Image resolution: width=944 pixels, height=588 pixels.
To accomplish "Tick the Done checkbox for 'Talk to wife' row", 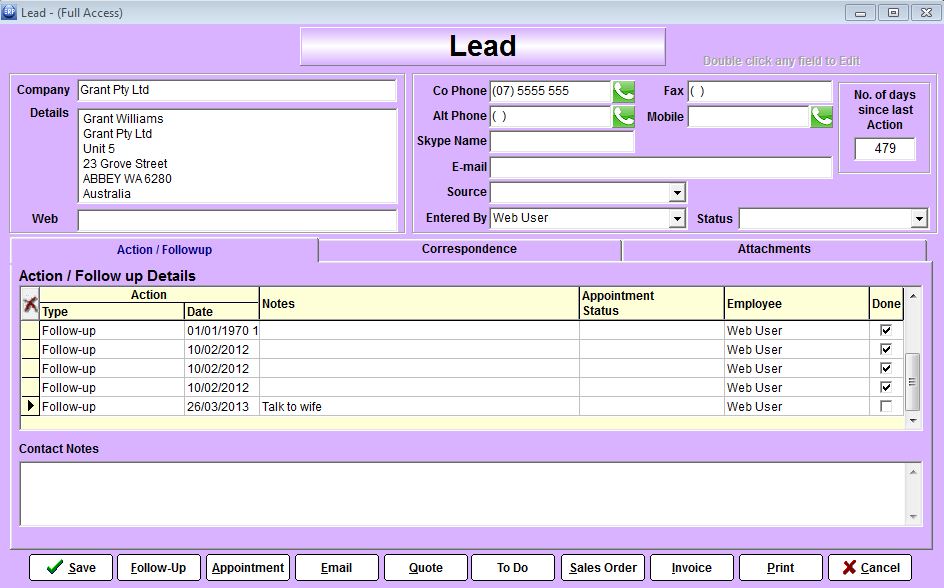I will (885, 407).
